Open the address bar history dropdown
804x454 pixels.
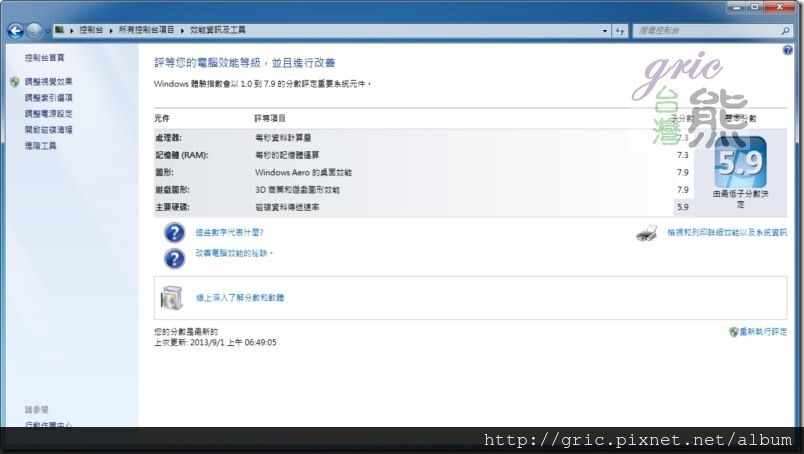click(605, 31)
